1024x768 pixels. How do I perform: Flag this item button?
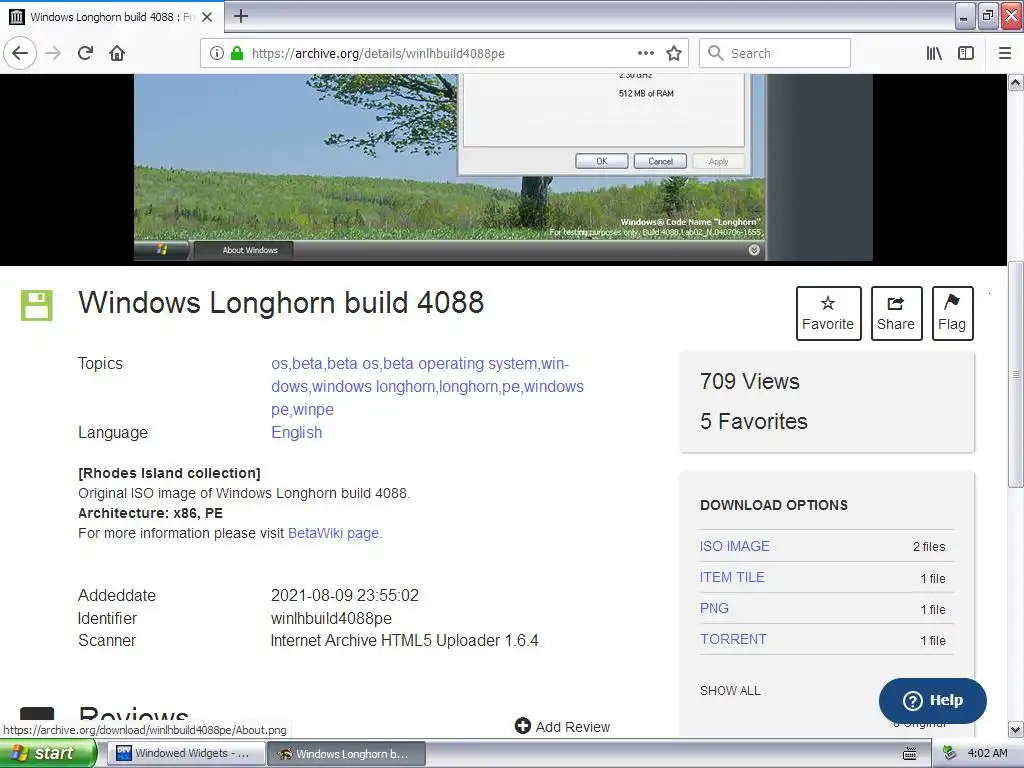click(x=952, y=313)
